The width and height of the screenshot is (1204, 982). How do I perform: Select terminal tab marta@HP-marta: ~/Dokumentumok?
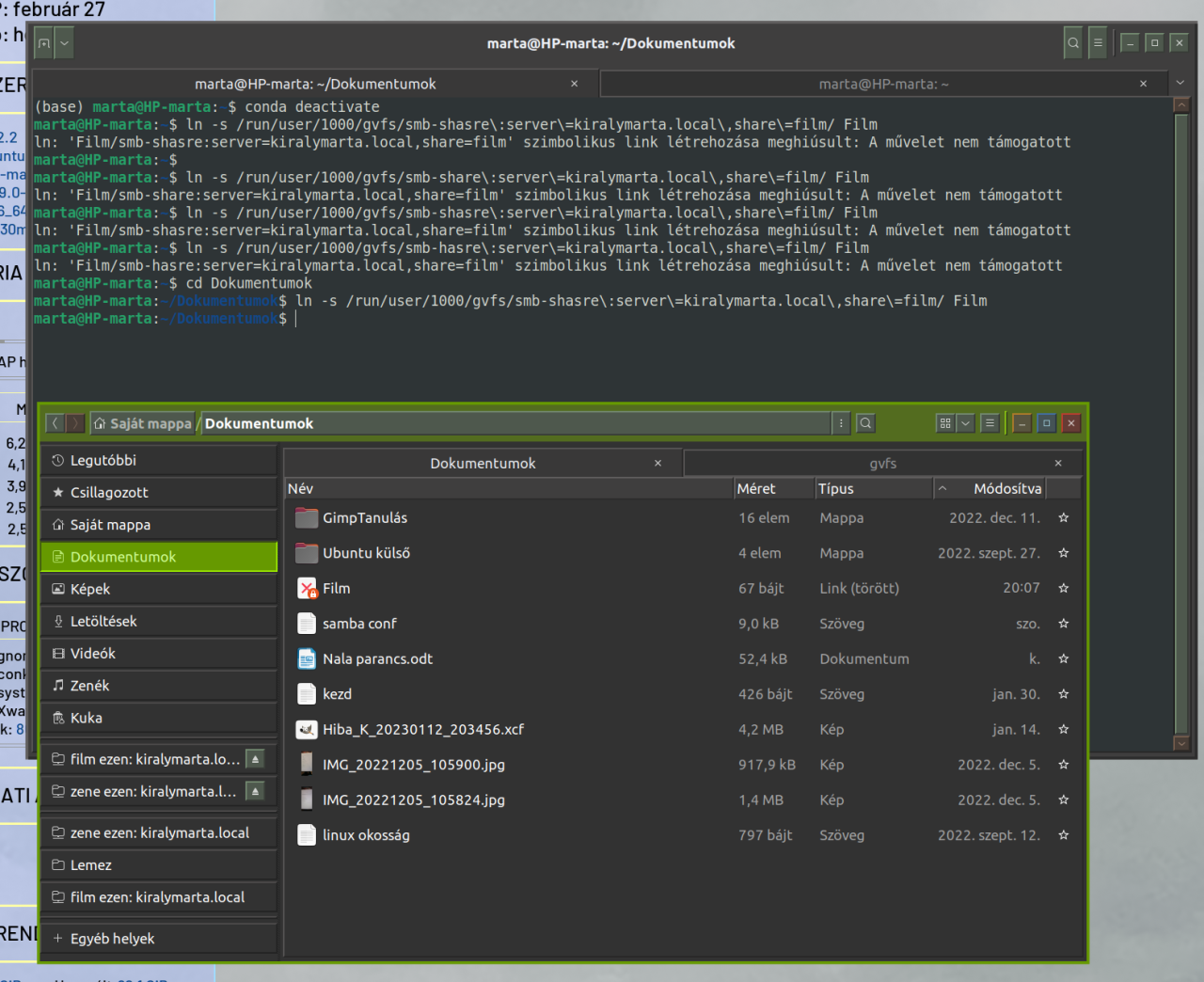click(315, 84)
